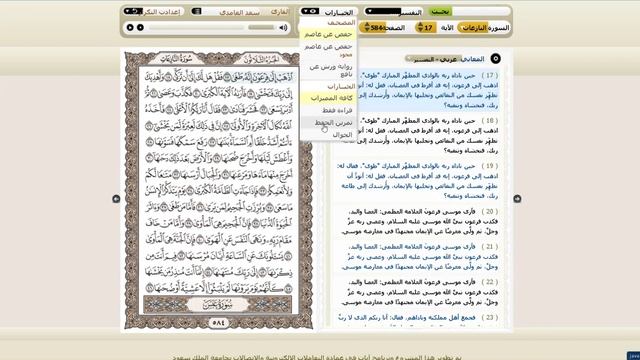Collapse the options dropdown (الخيارات)
The width and height of the screenshot is (640, 360).
329,12
